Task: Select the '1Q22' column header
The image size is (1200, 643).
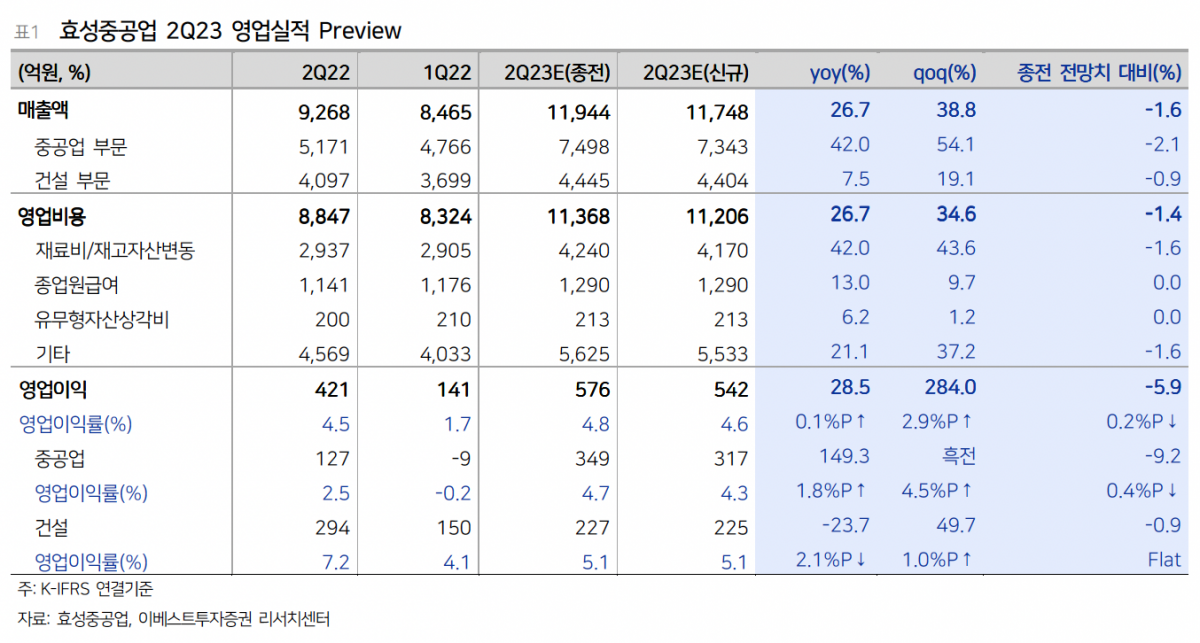Action: click(x=445, y=72)
